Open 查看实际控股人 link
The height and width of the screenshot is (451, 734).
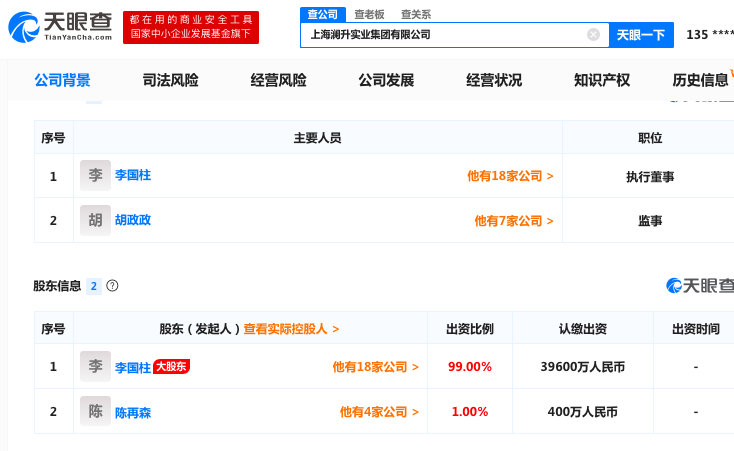[291, 329]
